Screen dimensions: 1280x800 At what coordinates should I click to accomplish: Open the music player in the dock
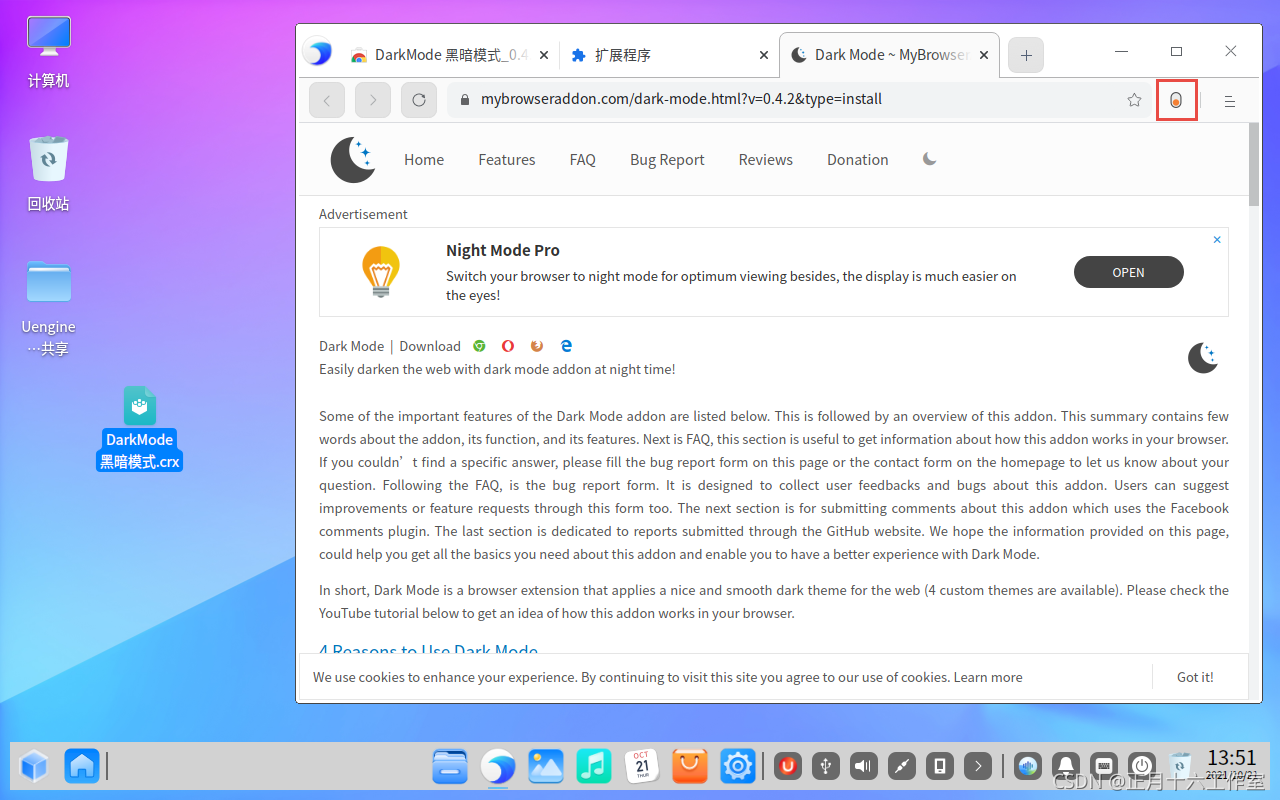(594, 767)
